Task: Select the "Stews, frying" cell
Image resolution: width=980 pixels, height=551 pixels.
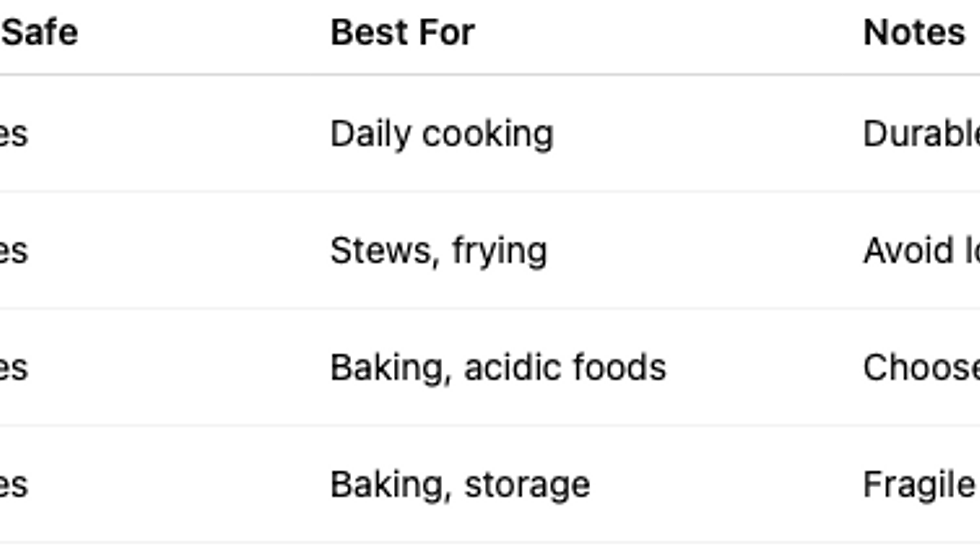Action: 438,251
